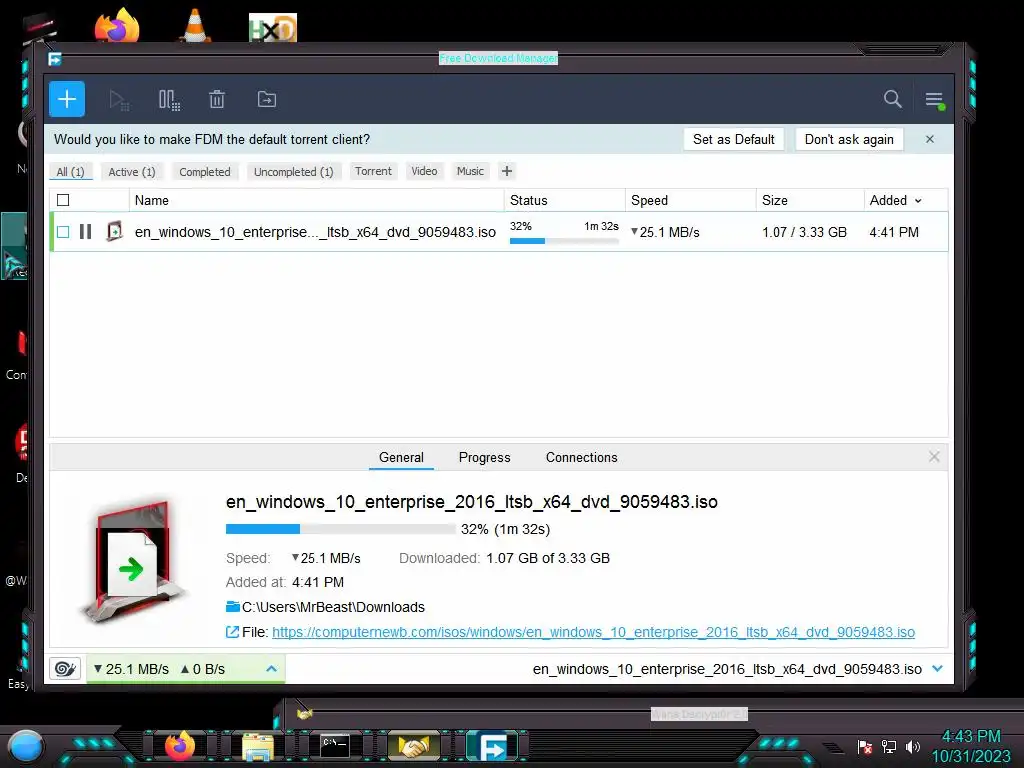The width and height of the screenshot is (1024, 768).
Task: Dismiss the default torrent client banner
Action: click(930, 139)
